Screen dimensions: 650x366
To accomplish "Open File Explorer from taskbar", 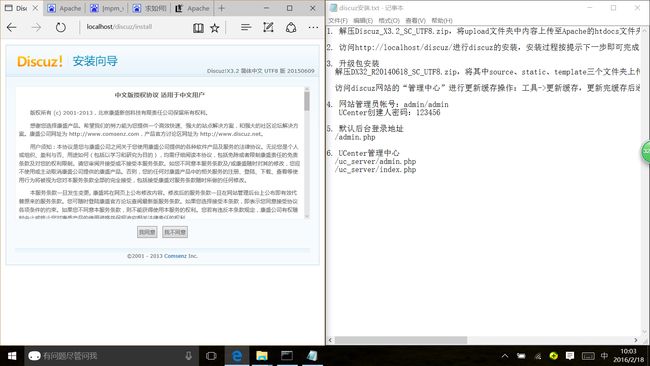I will tap(262, 356).
